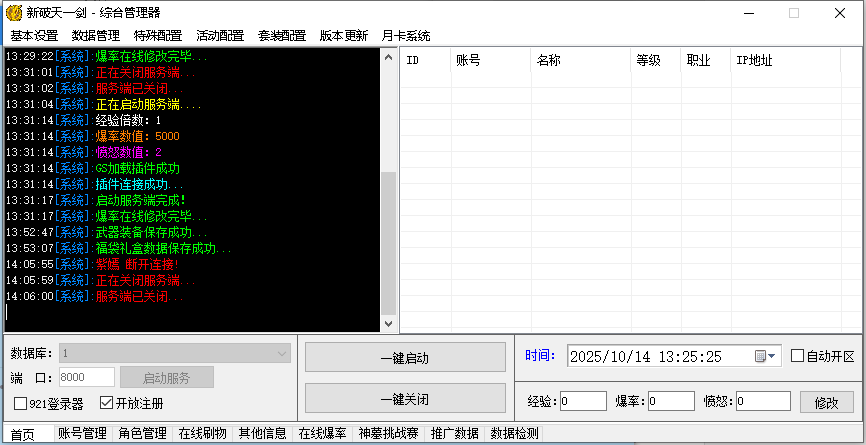The image size is (866, 445).
Task: Click the 一键关闭 button
Action: coord(405,399)
